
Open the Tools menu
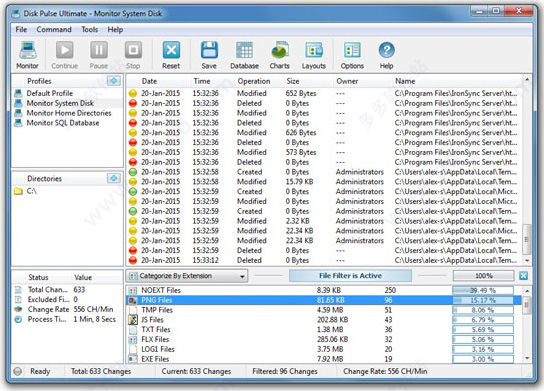click(x=90, y=29)
